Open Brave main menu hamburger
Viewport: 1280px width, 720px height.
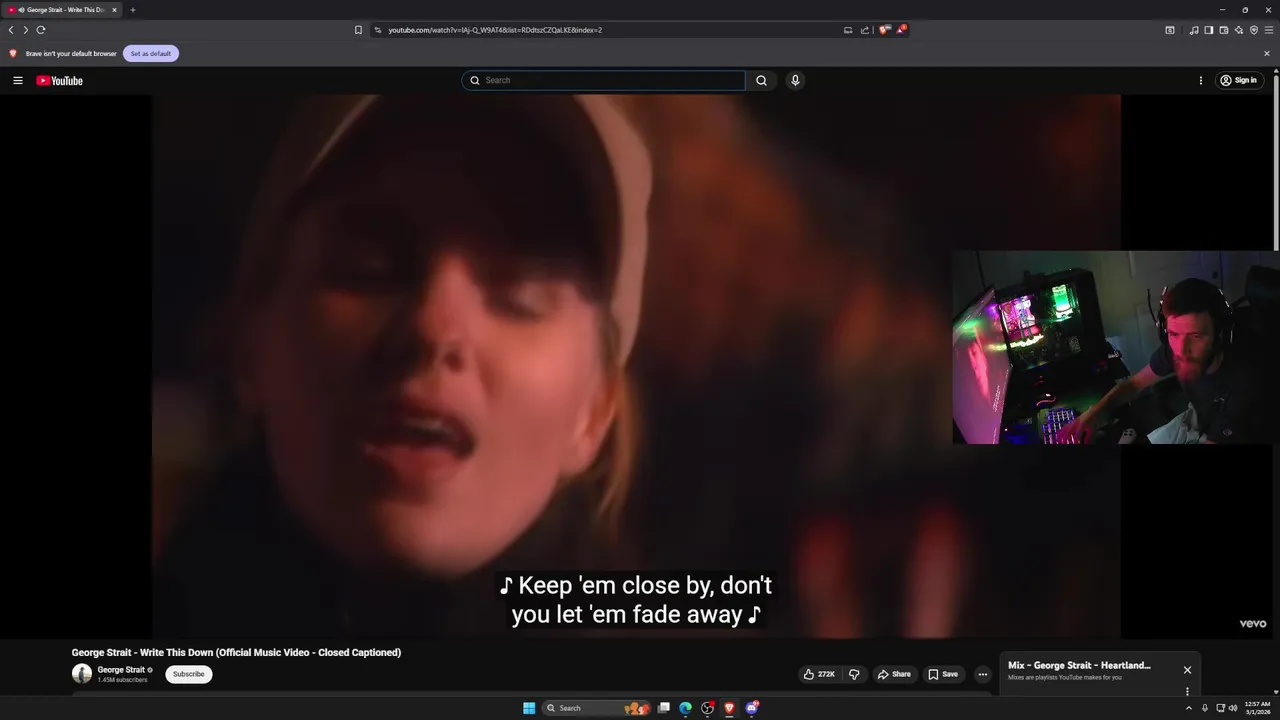(1269, 30)
